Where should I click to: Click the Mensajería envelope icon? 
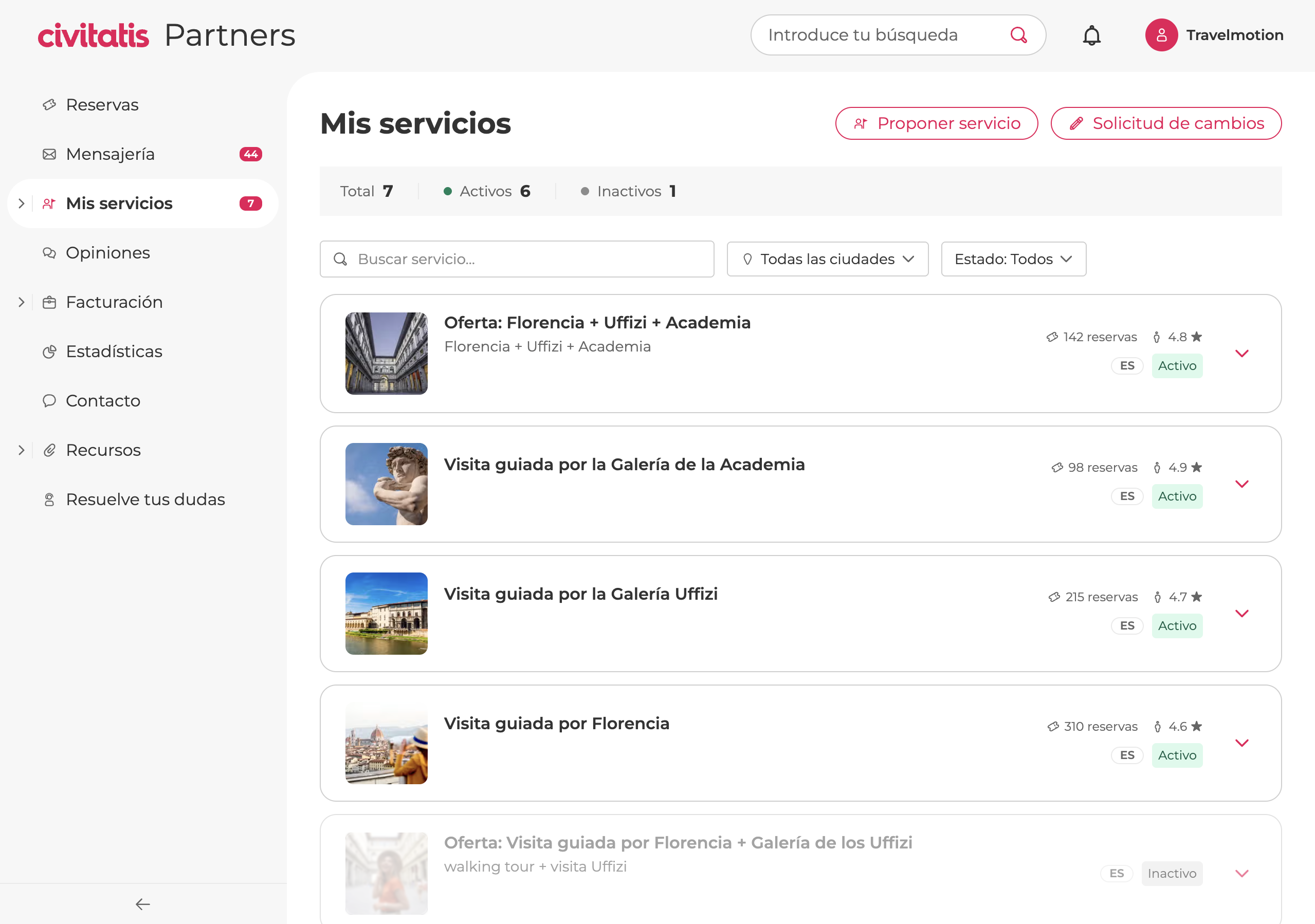pos(49,154)
